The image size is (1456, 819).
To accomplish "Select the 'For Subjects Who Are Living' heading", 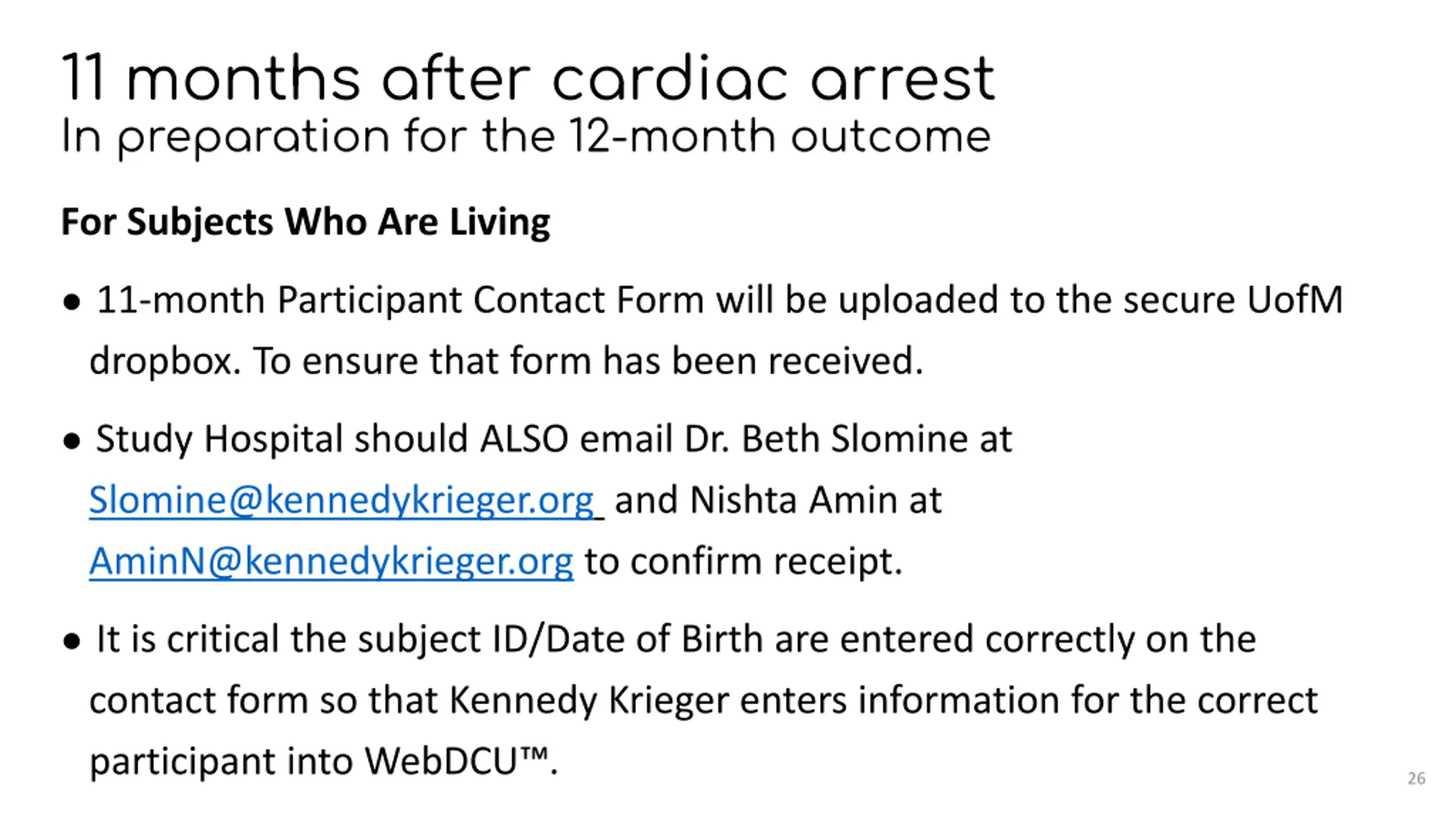I will (x=305, y=222).
